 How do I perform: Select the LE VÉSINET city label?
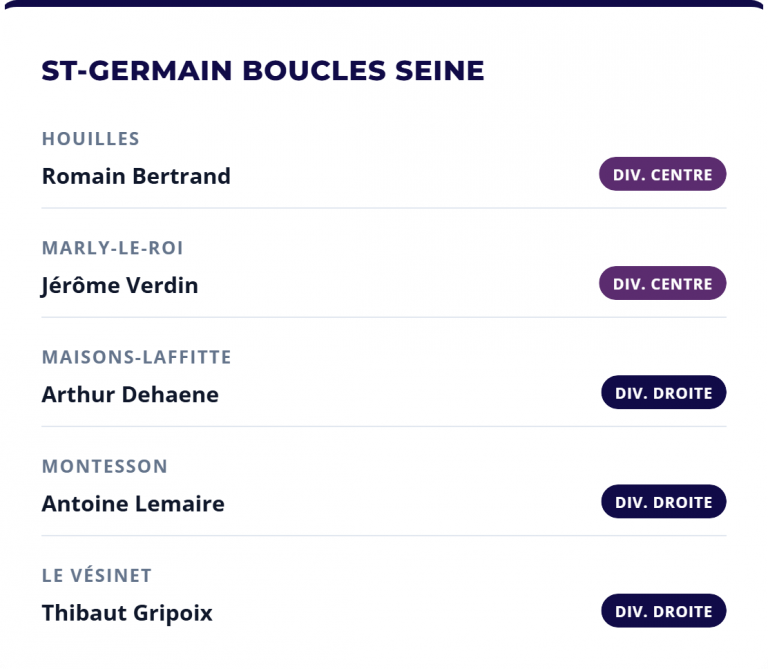pyautogui.click(x=97, y=576)
